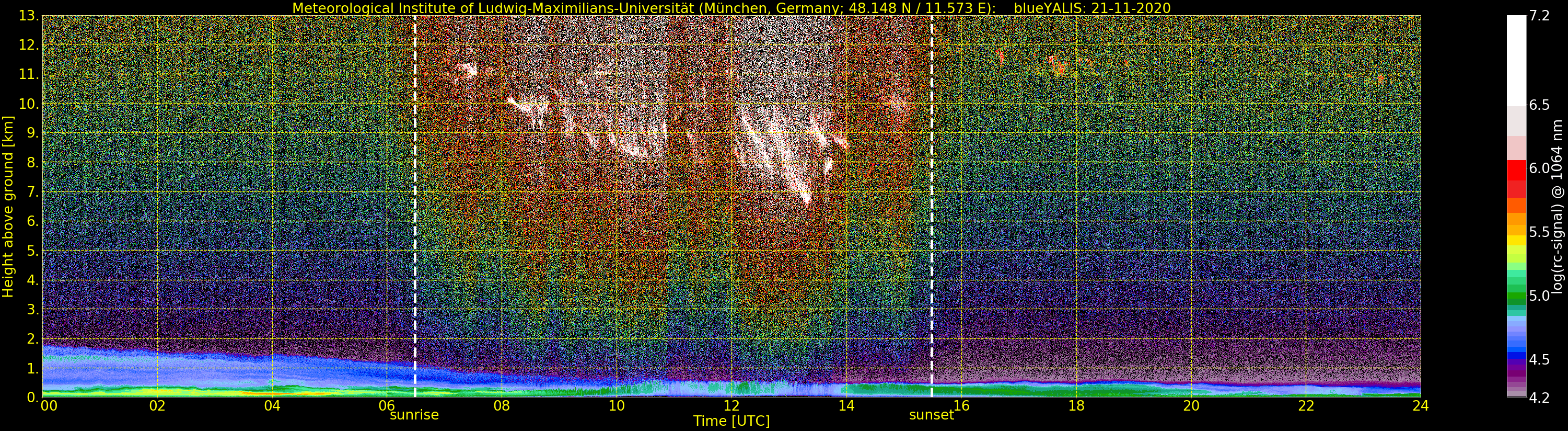Click the '16' tick on the time axis
The height and width of the screenshot is (431, 1568).
point(961,406)
